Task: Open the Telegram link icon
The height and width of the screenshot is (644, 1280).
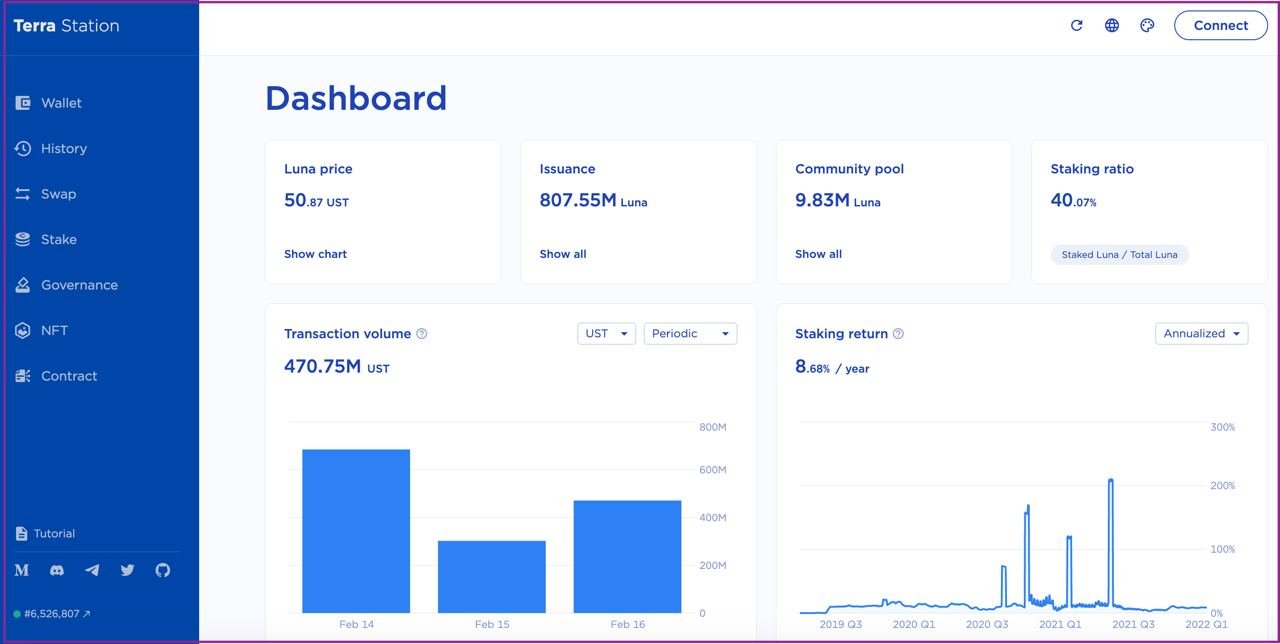Action: (92, 570)
